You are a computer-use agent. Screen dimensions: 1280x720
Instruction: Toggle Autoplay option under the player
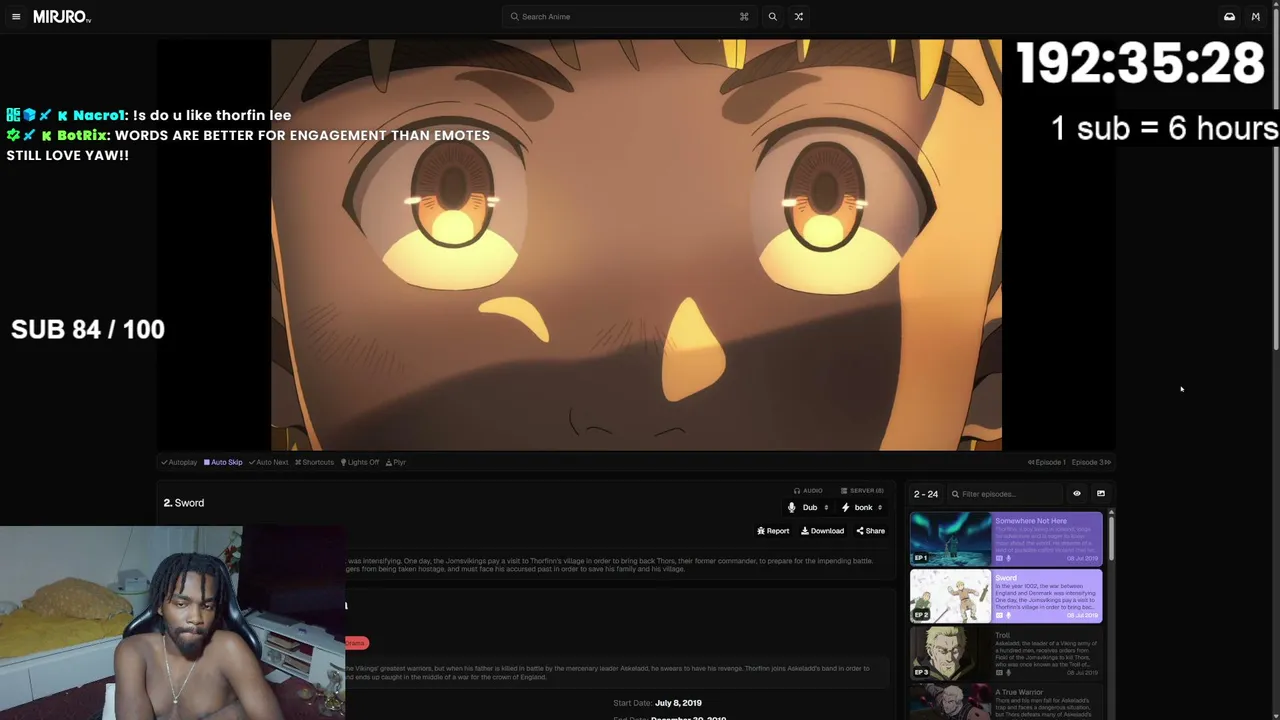coord(179,462)
